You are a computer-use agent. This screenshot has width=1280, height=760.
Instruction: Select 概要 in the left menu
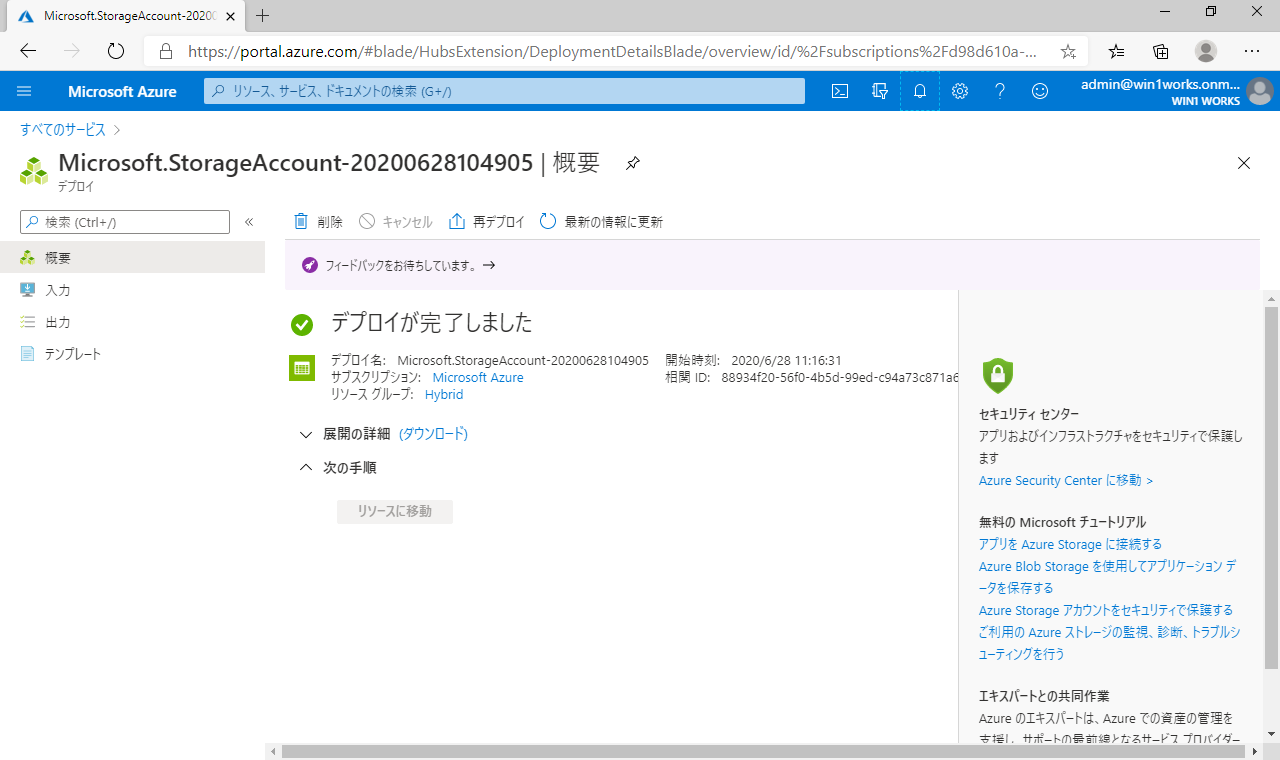(x=132, y=257)
